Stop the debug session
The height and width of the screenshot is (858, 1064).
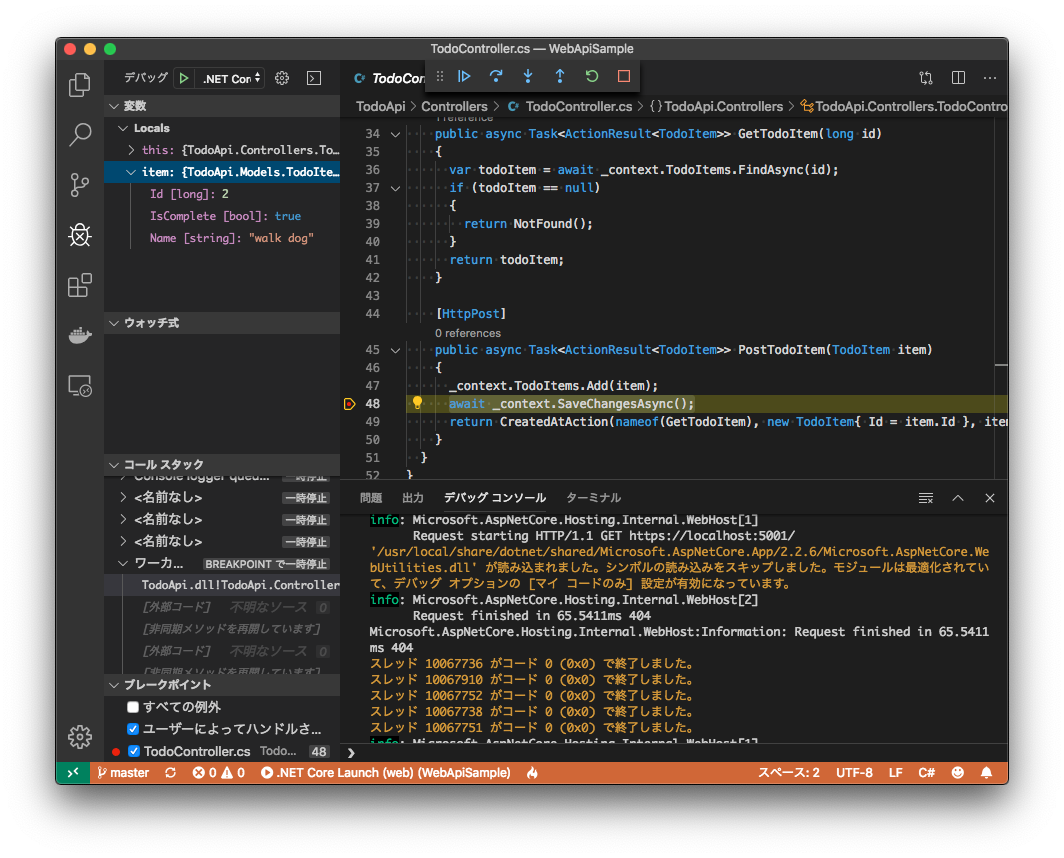point(624,76)
